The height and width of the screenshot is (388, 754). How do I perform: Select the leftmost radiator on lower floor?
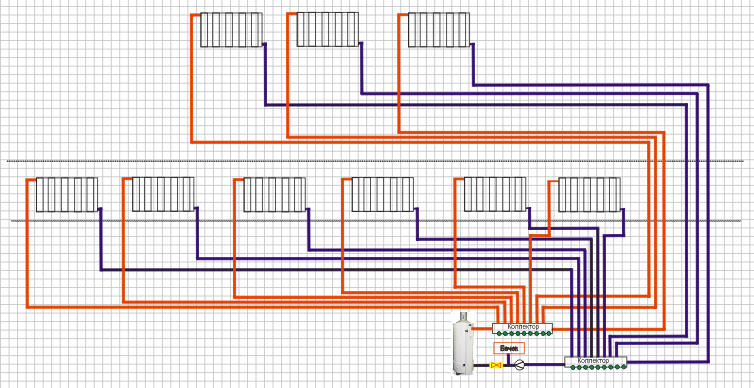67,195
